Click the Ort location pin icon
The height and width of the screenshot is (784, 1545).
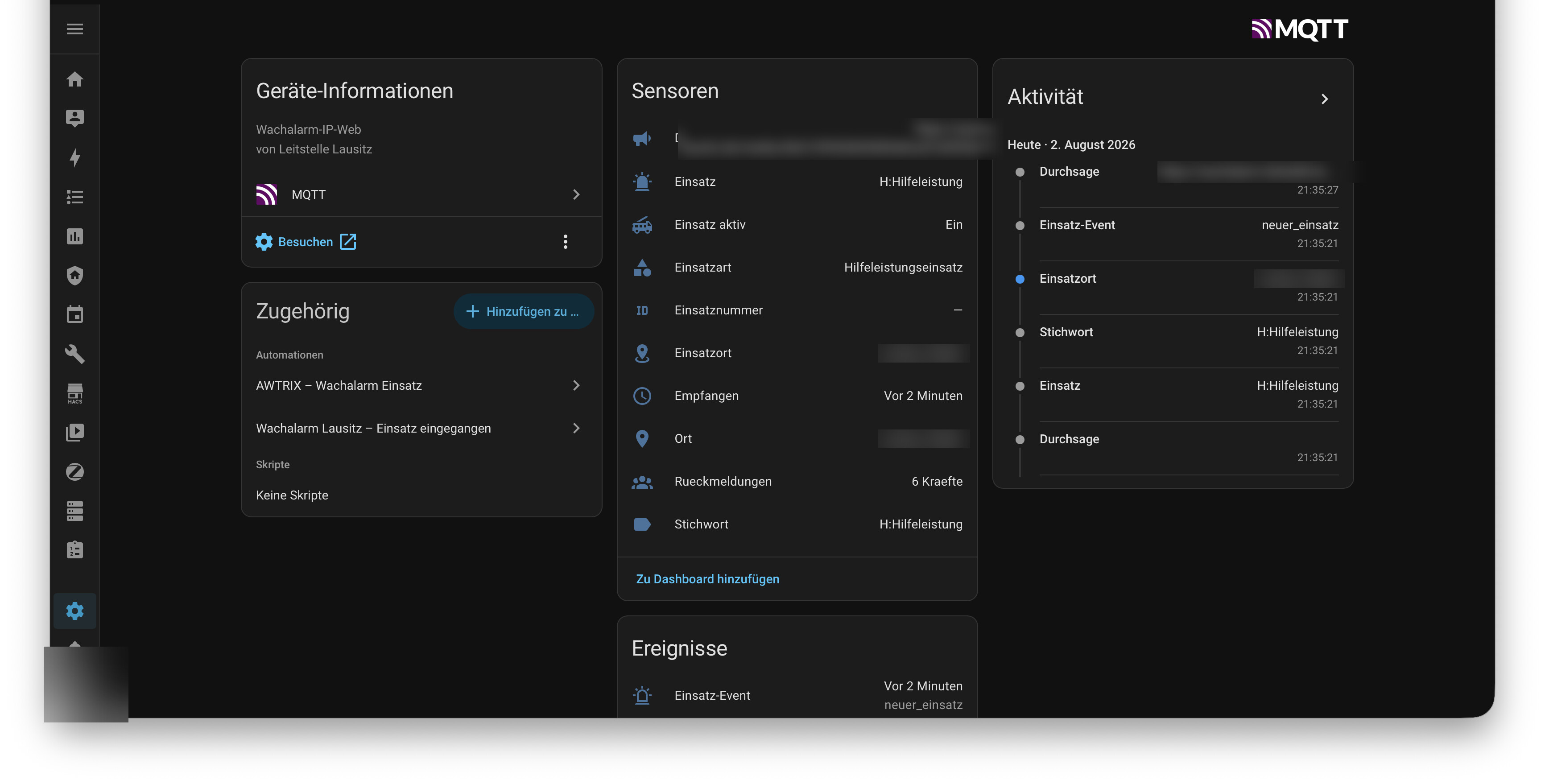click(x=642, y=438)
